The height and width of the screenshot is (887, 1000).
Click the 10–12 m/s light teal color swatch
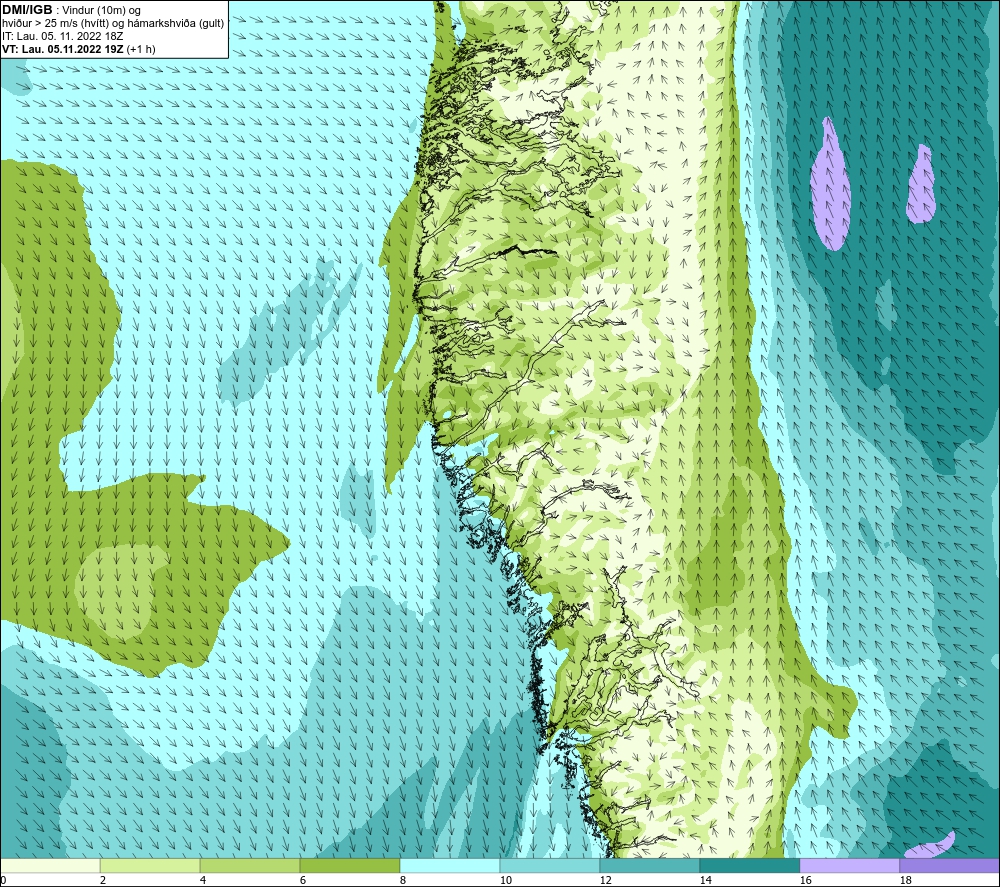pos(550,865)
